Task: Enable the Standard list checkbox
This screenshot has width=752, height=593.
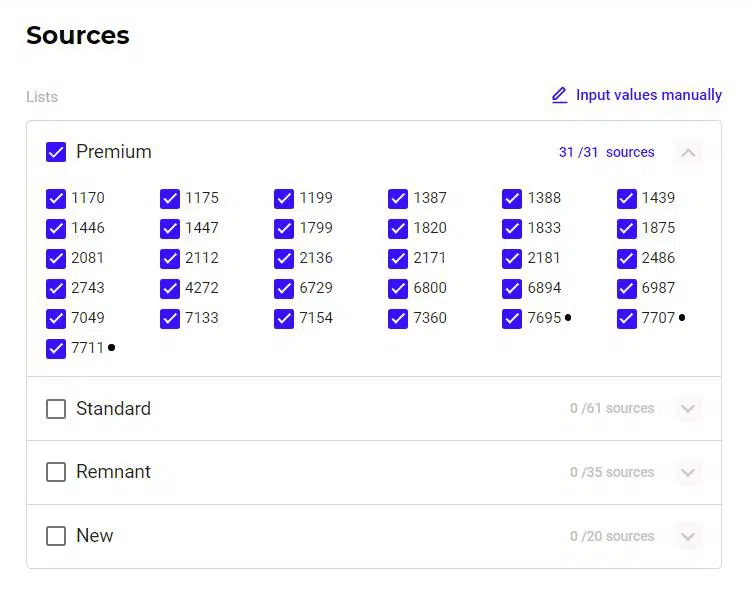Action: (x=56, y=409)
